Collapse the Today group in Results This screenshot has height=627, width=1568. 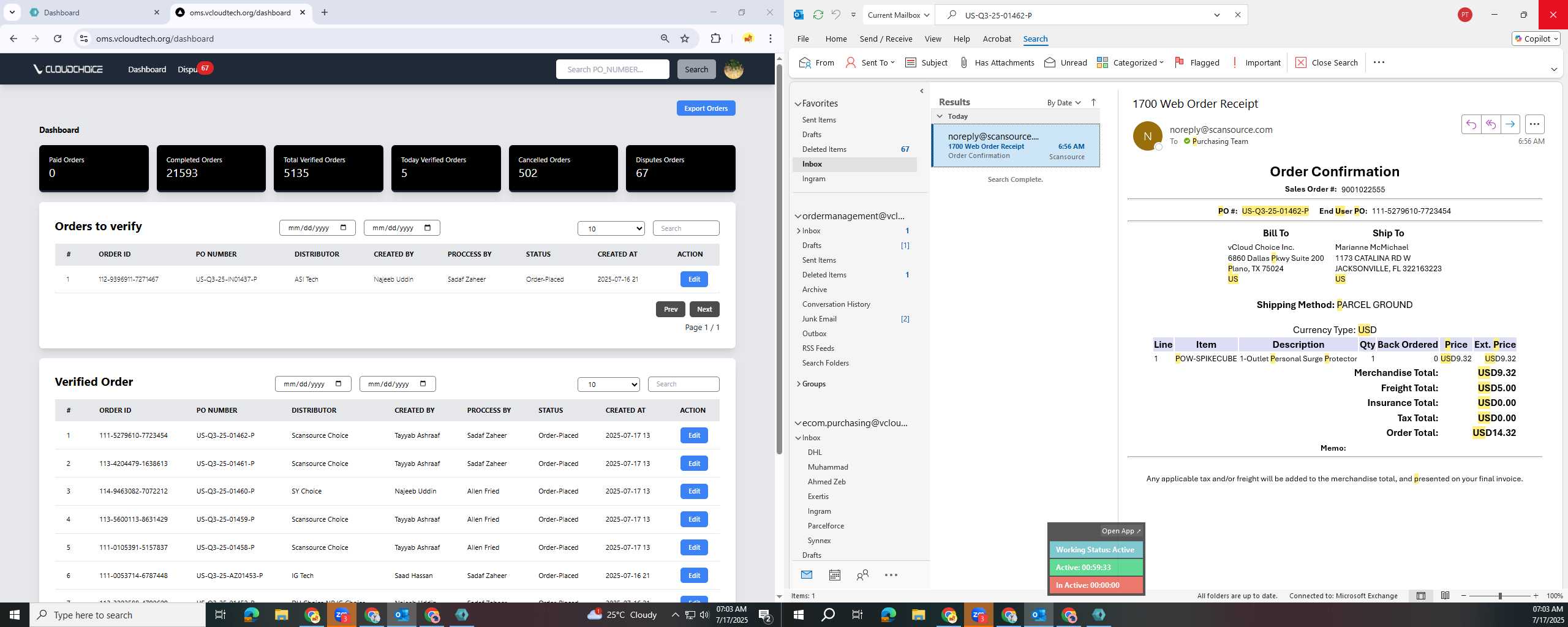[x=940, y=116]
